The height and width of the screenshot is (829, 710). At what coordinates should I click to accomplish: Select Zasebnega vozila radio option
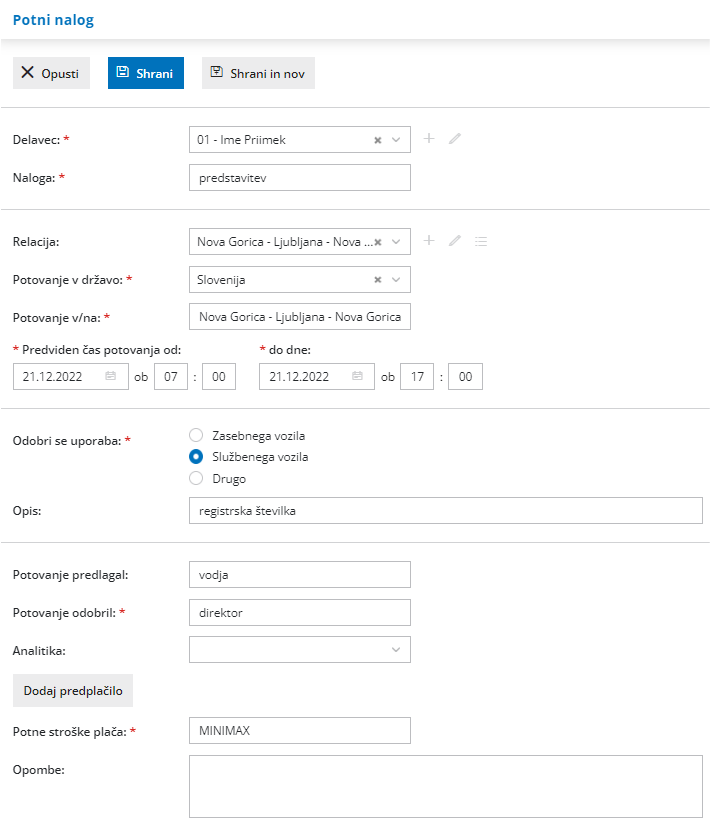196,436
